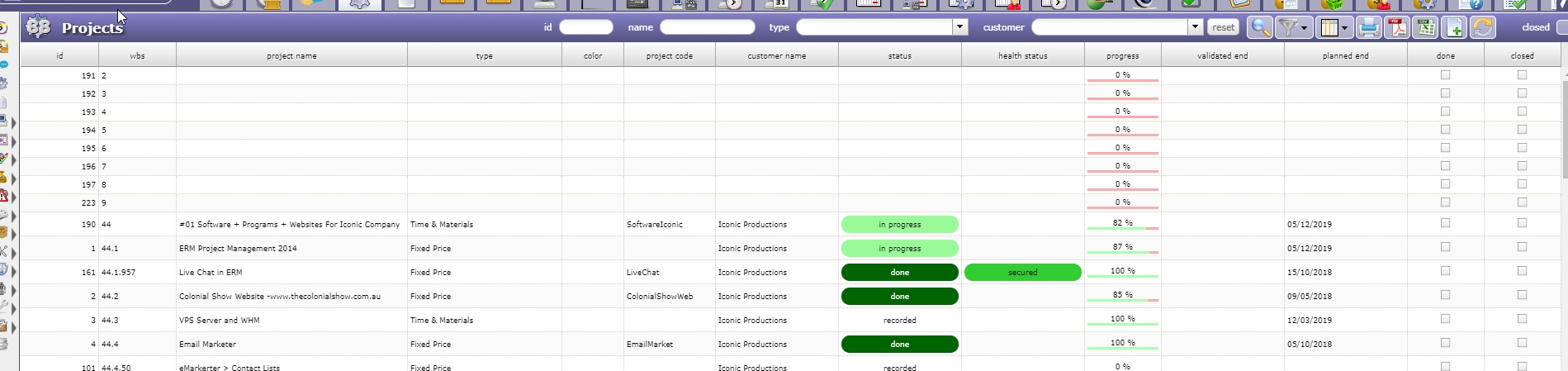
Task: Open the column selector dropdown
Action: point(1334,27)
